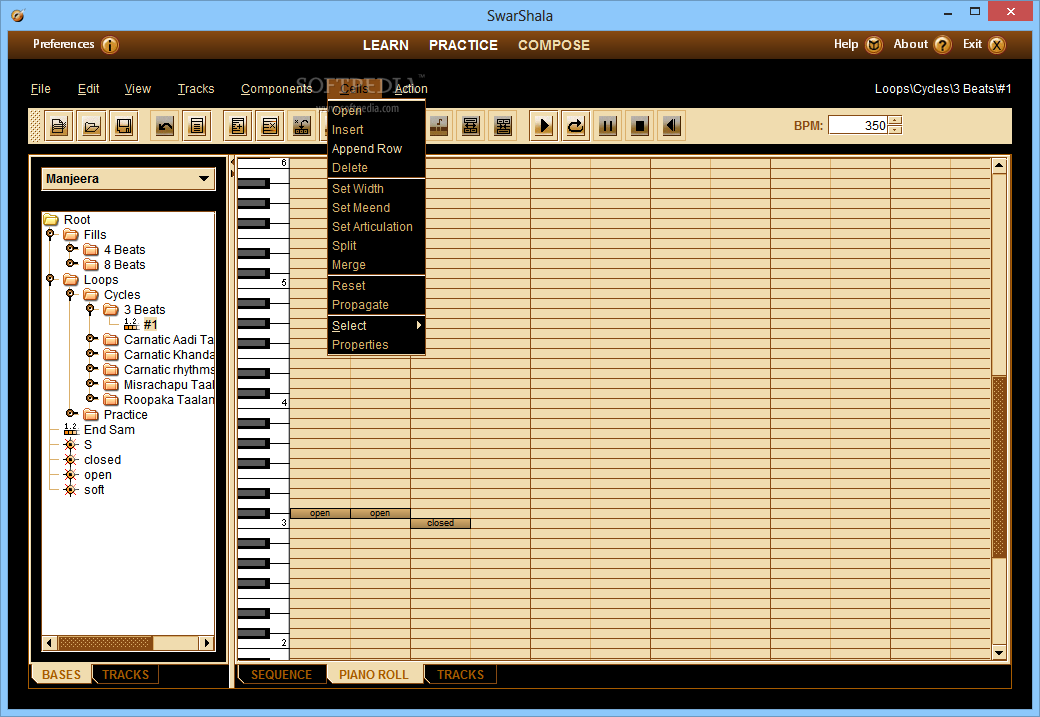Viewport: 1040px width, 717px height.
Task: Start playback with the Play button
Action: point(544,125)
